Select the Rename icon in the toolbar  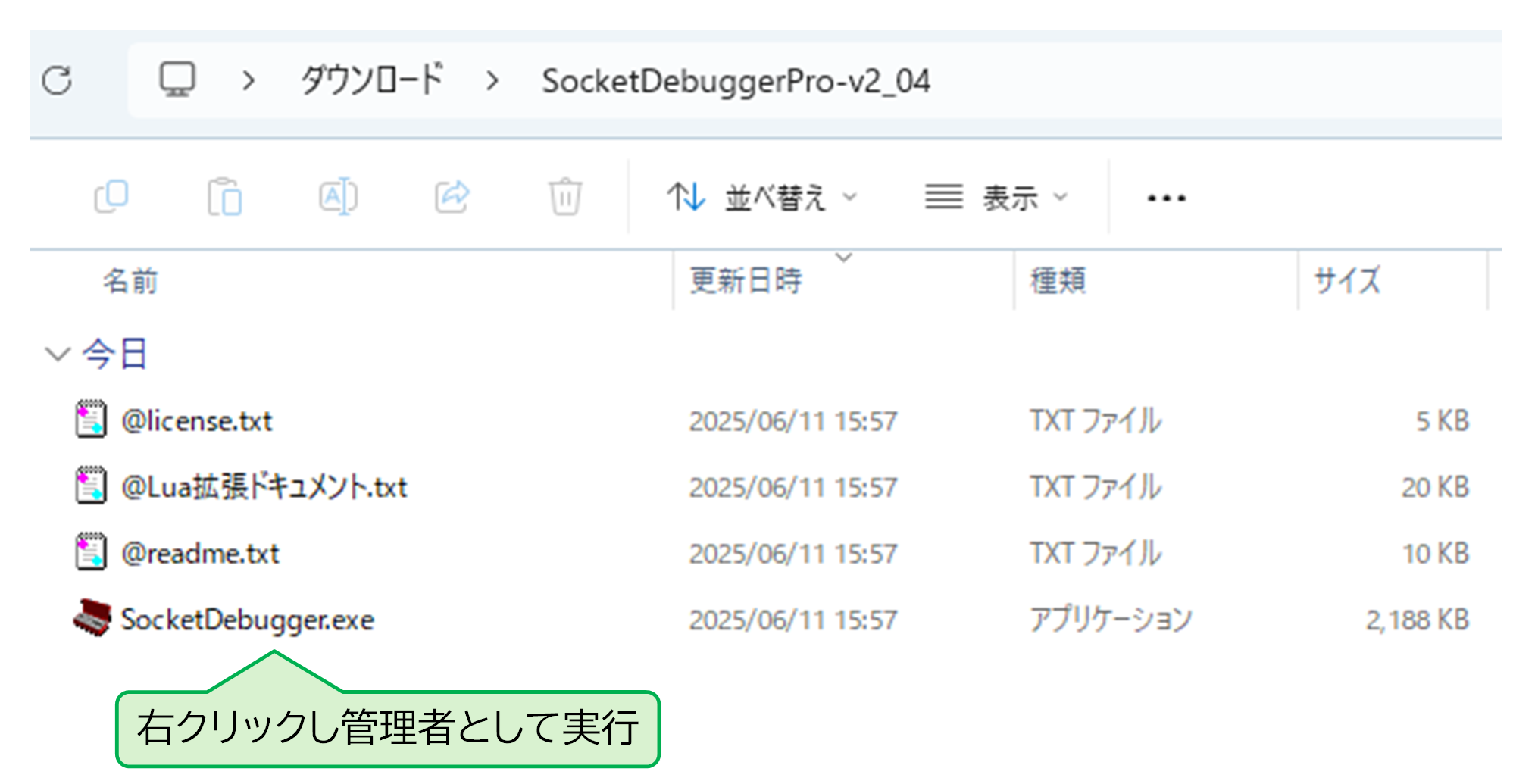click(338, 196)
